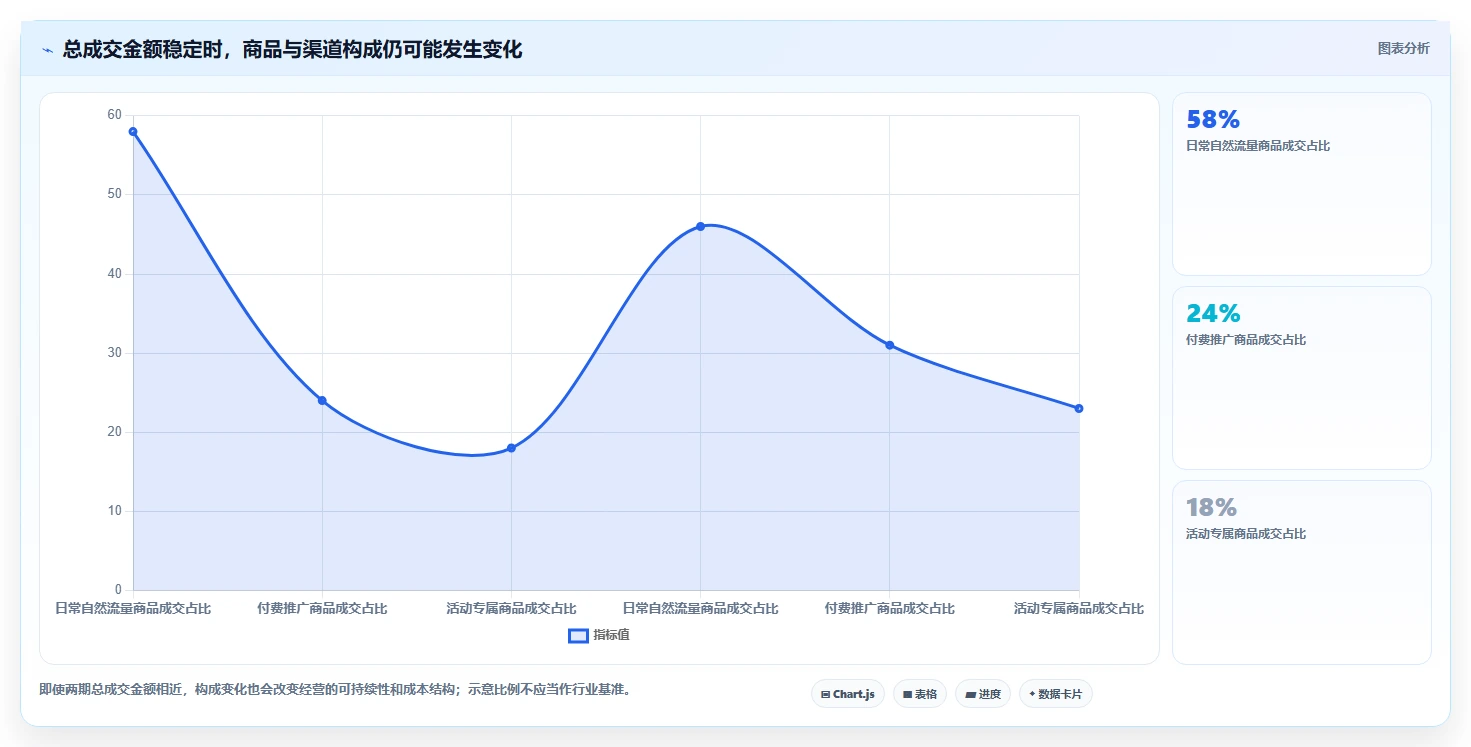Click the last data point at value 23
This screenshot has width=1471, height=747.
click(1079, 408)
